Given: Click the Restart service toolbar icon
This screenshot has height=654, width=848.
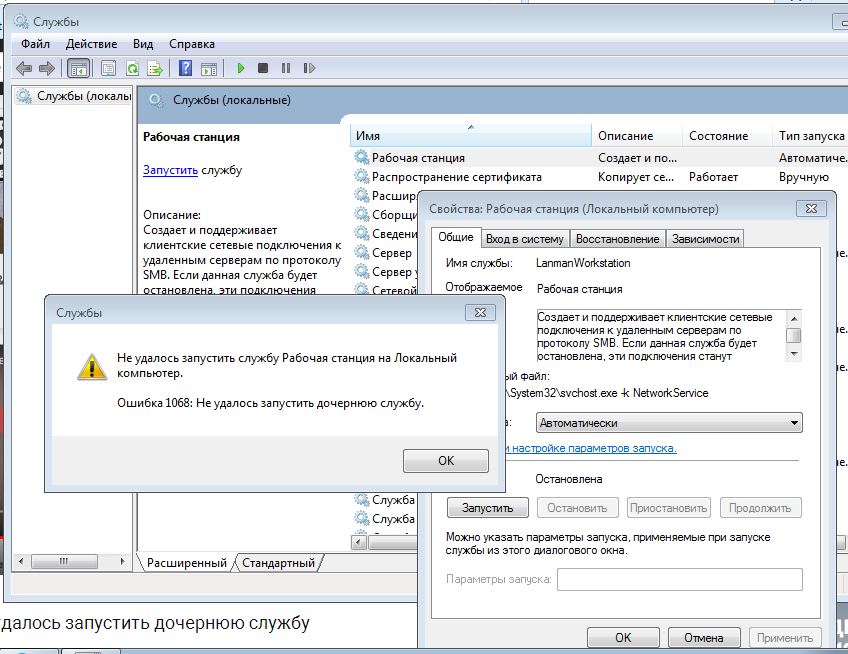Looking at the screenshot, I should 310,69.
